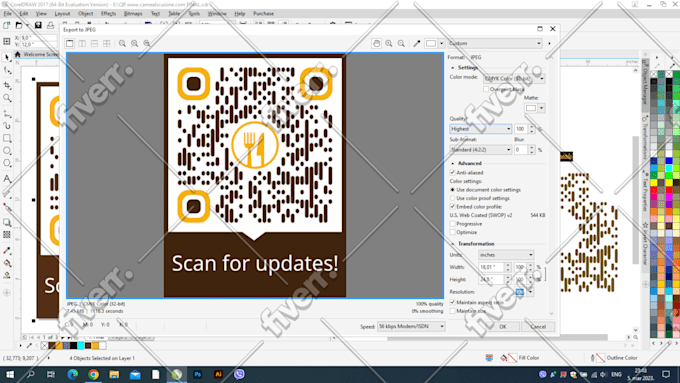The width and height of the screenshot is (680, 383).
Task: Click zoom out magnifier beside eyedropper
Action: (x=401, y=43)
